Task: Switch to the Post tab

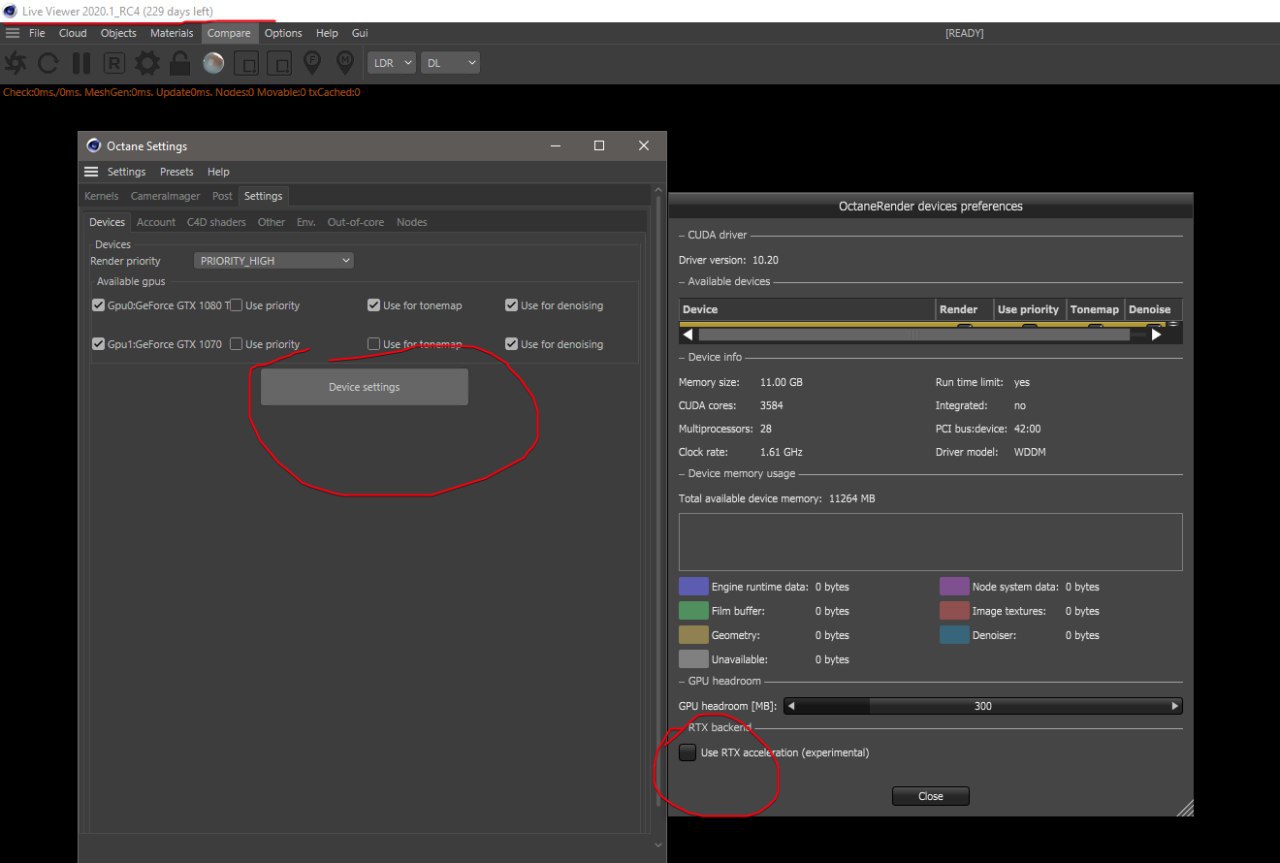Action: (x=222, y=196)
